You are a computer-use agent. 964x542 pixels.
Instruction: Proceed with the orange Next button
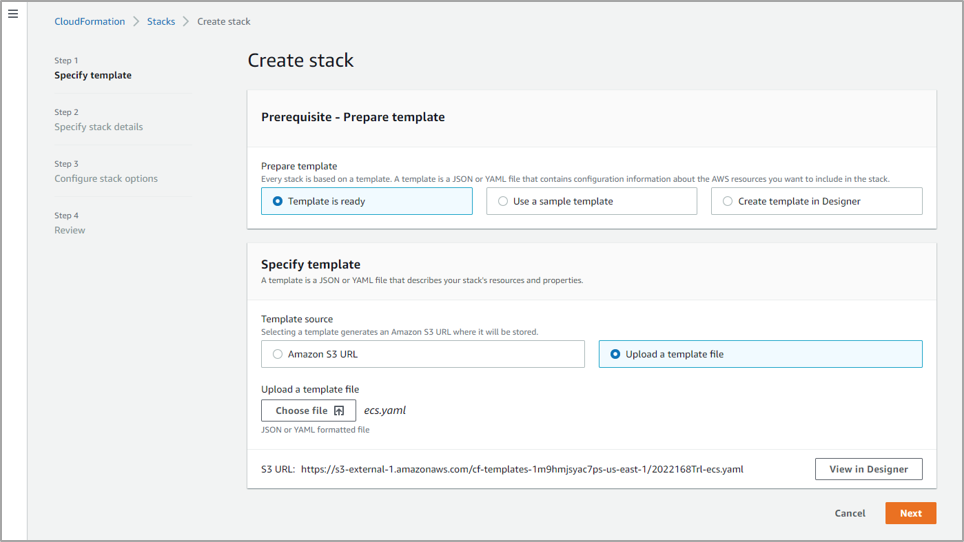911,513
